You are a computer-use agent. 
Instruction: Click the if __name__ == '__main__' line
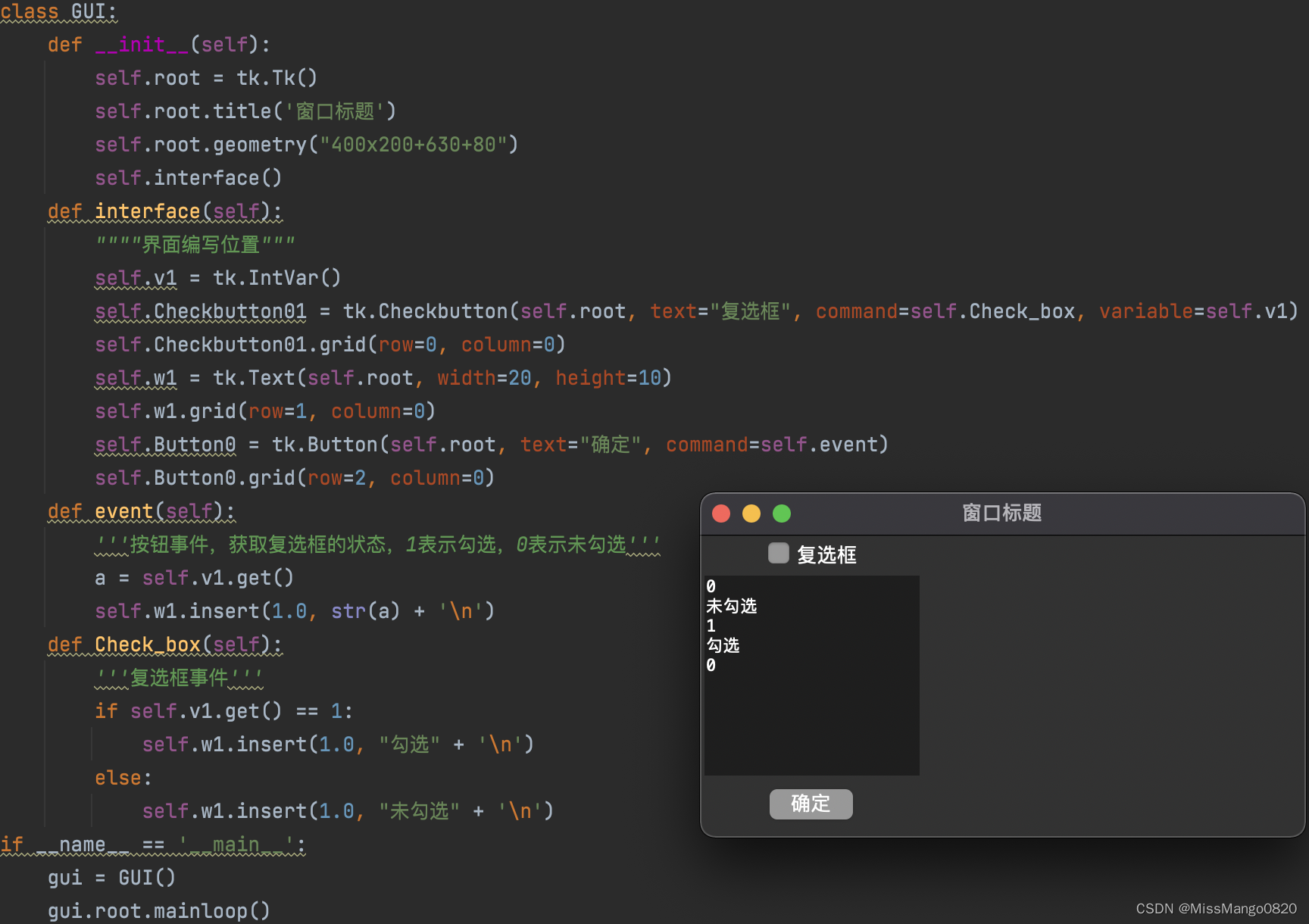(152, 844)
